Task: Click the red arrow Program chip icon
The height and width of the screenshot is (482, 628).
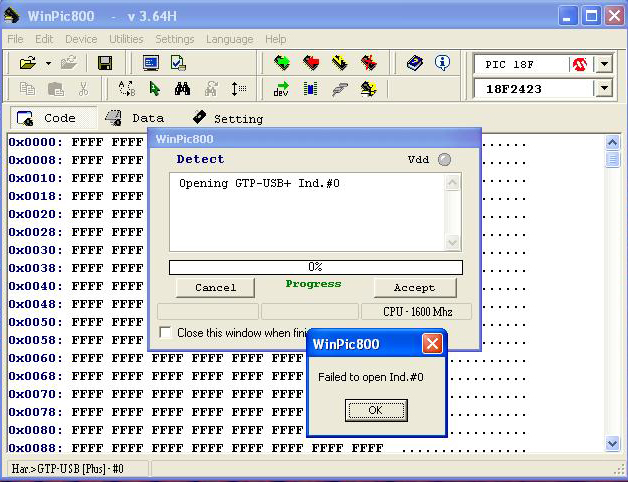Action: (x=311, y=63)
